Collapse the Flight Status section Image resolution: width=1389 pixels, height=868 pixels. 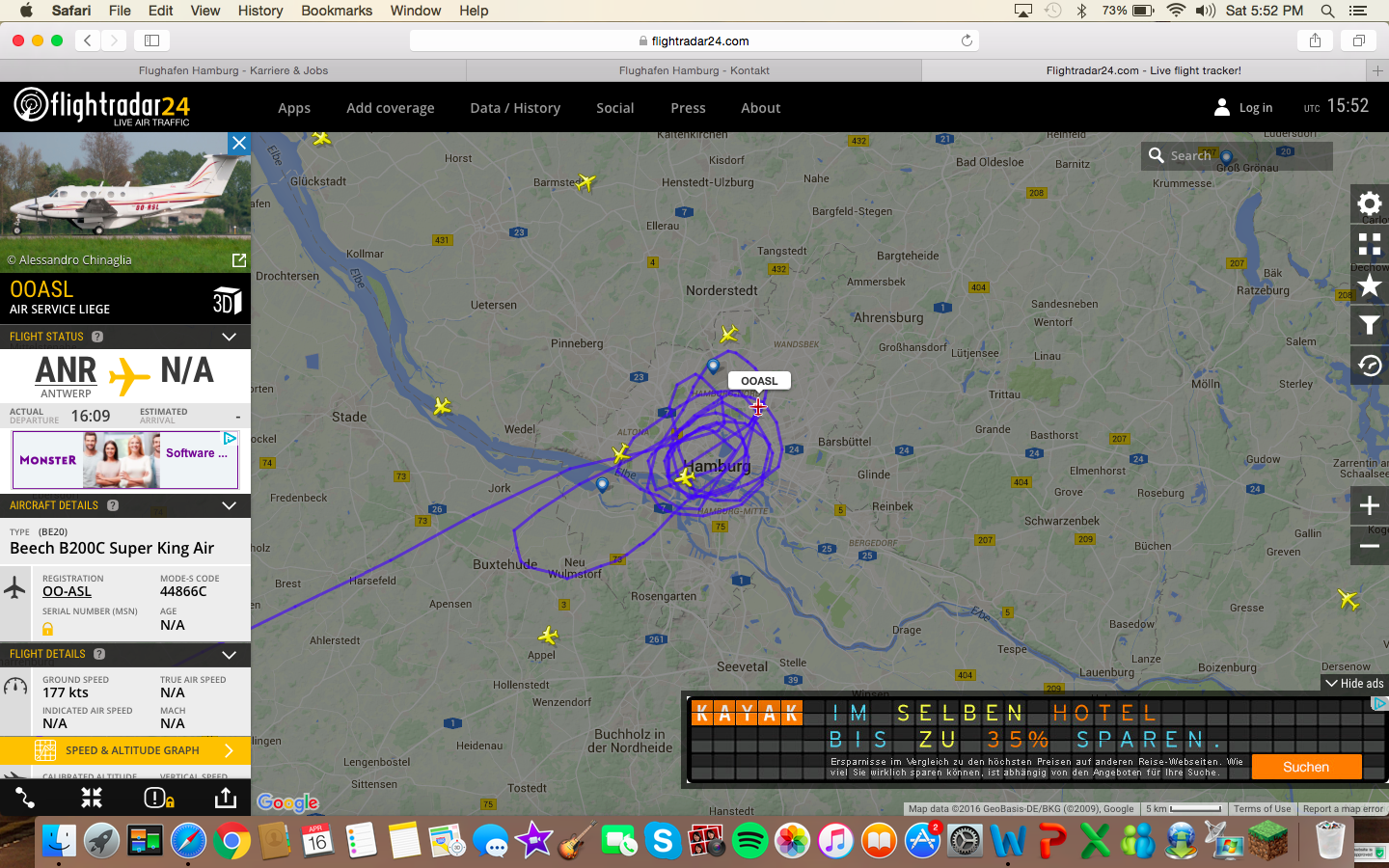point(229,337)
